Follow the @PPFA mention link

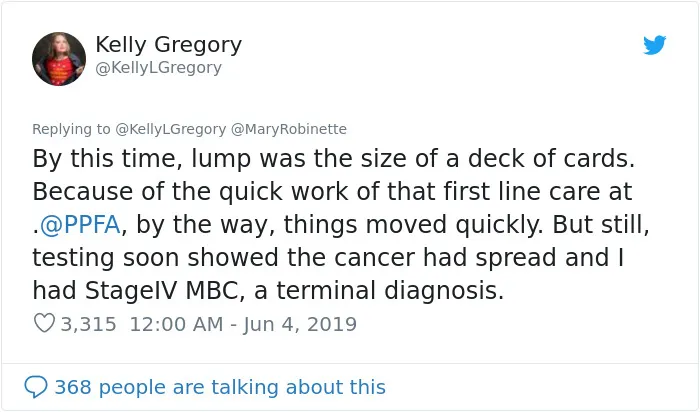tap(80, 224)
